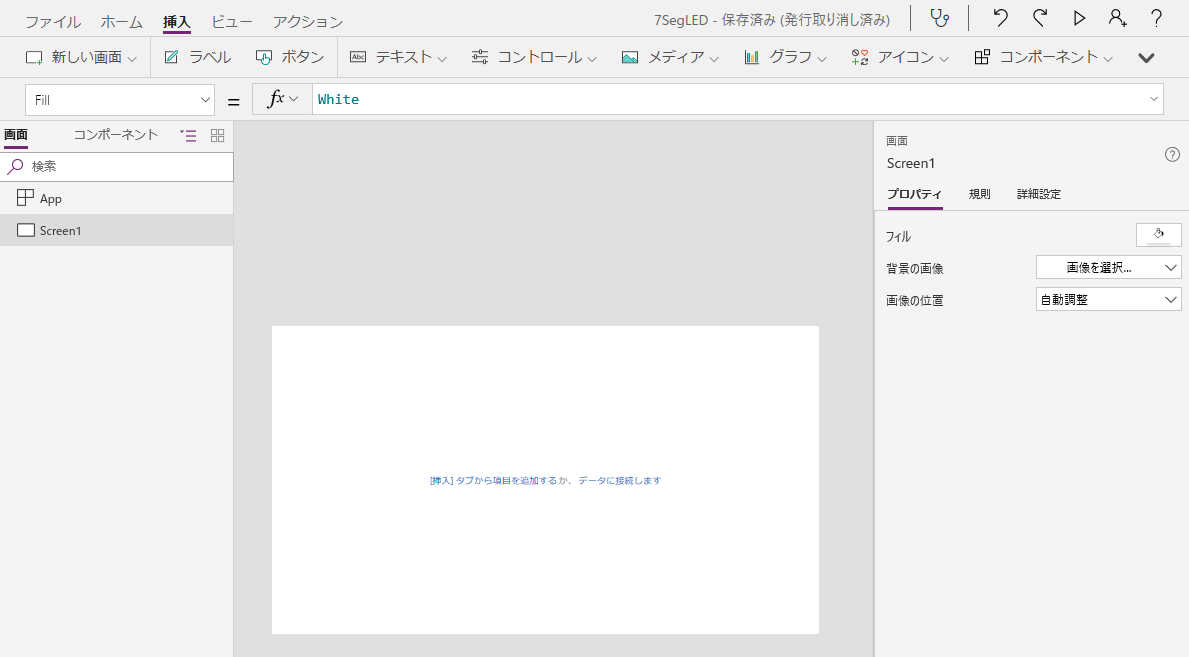This screenshot has width=1189, height=657.
Task: Open help icon in Screen1 properties panel
Action: (x=1172, y=155)
